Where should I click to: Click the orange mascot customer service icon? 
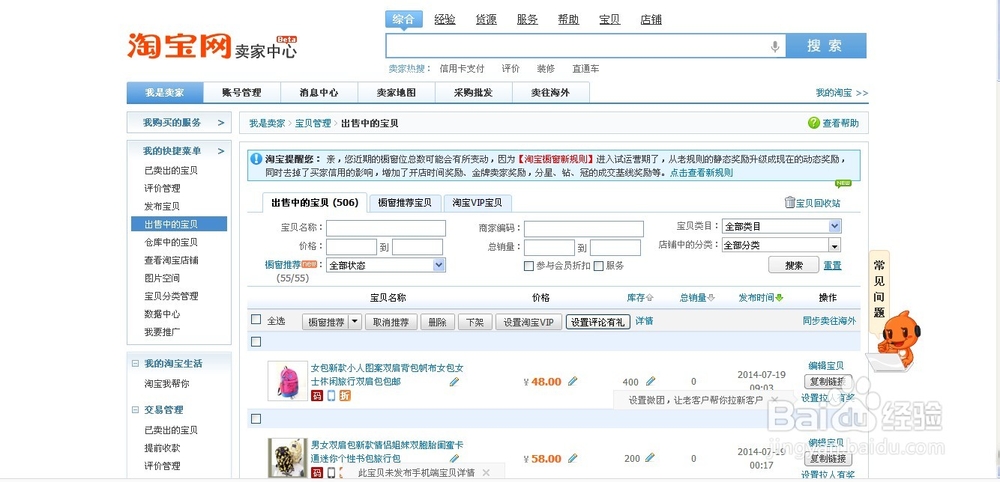click(x=897, y=340)
